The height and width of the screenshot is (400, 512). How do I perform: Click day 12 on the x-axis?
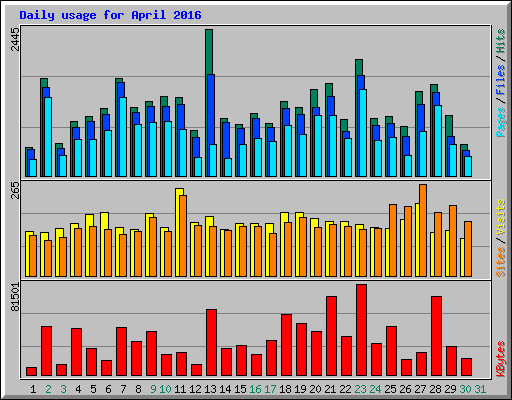[x=195, y=389]
